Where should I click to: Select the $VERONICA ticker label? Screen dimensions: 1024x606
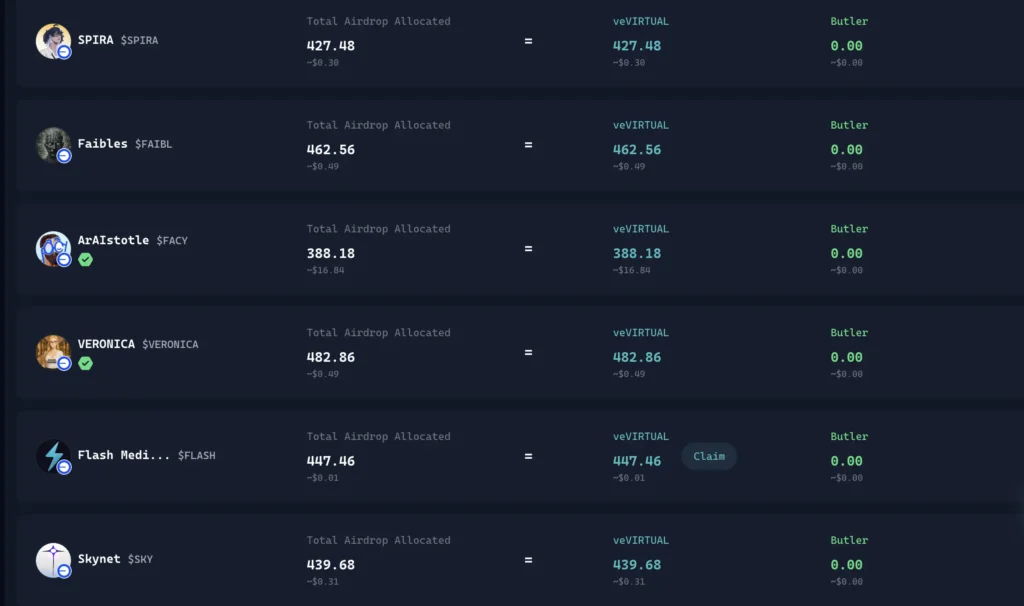pos(170,344)
